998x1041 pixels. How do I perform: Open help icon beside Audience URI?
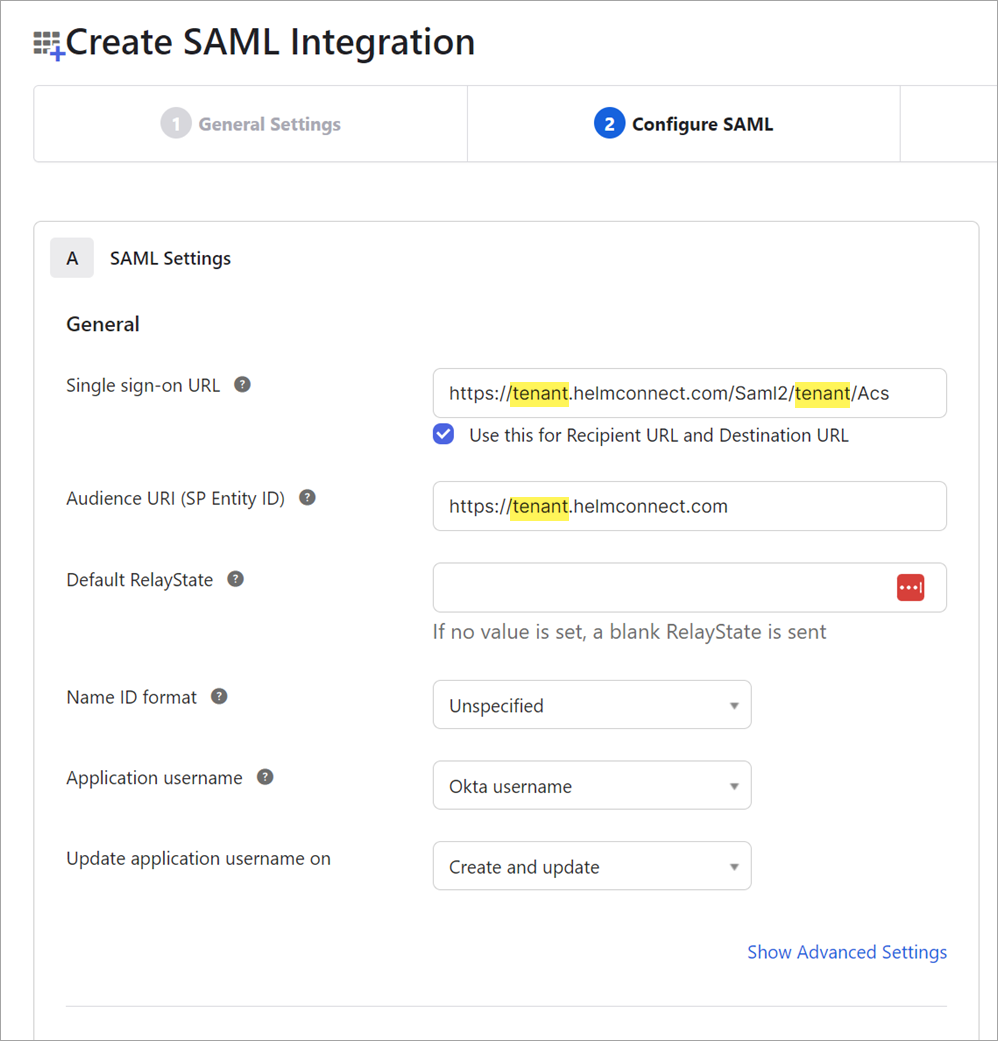(307, 497)
